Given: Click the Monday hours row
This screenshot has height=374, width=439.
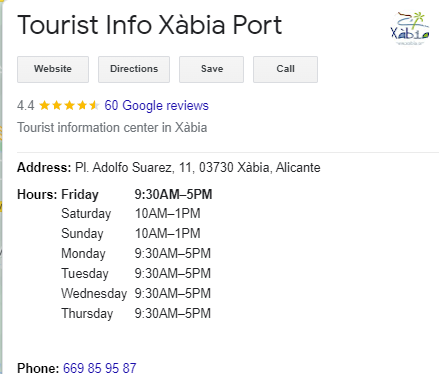Looking at the screenshot, I should [x=136, y=254].
